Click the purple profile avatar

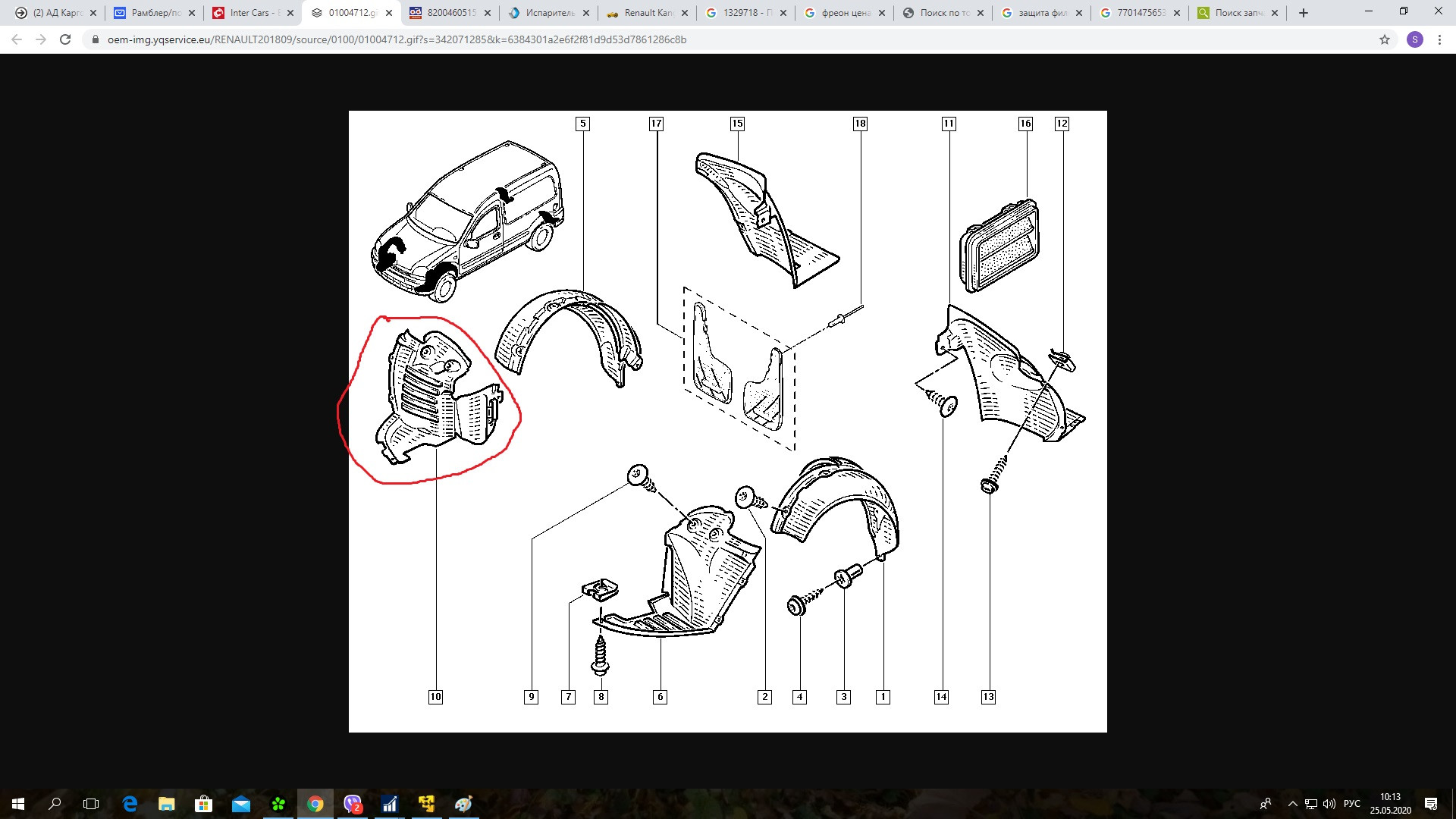[x=1414, y=39]
